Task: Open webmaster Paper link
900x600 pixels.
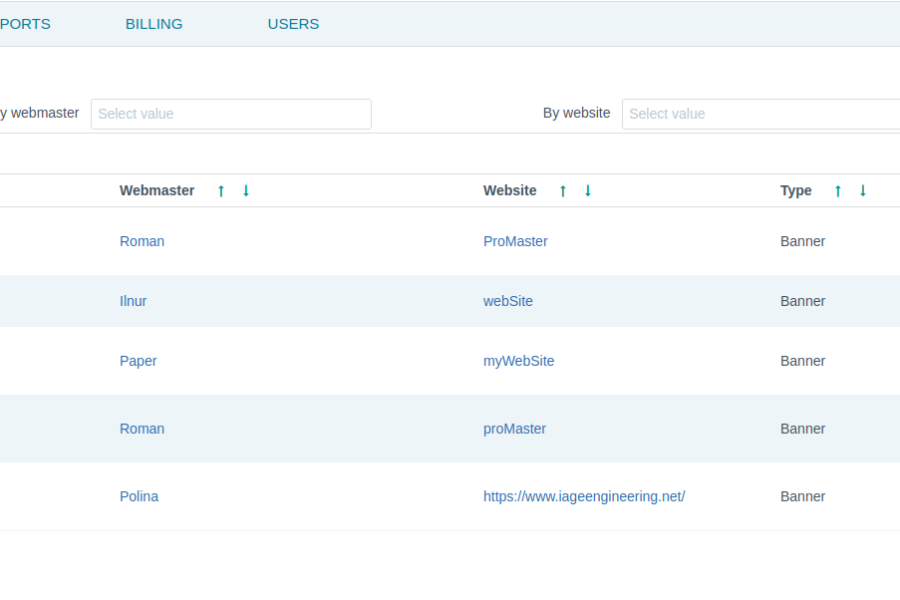Action: pyautogui.click(x=138, y=361)
